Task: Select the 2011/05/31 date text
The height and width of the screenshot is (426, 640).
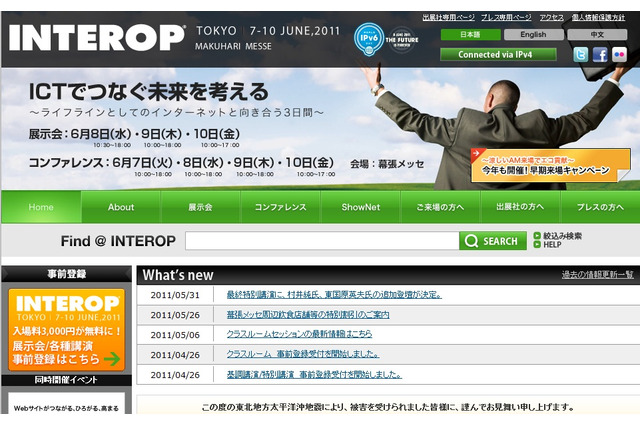Action: pos(175,295)
